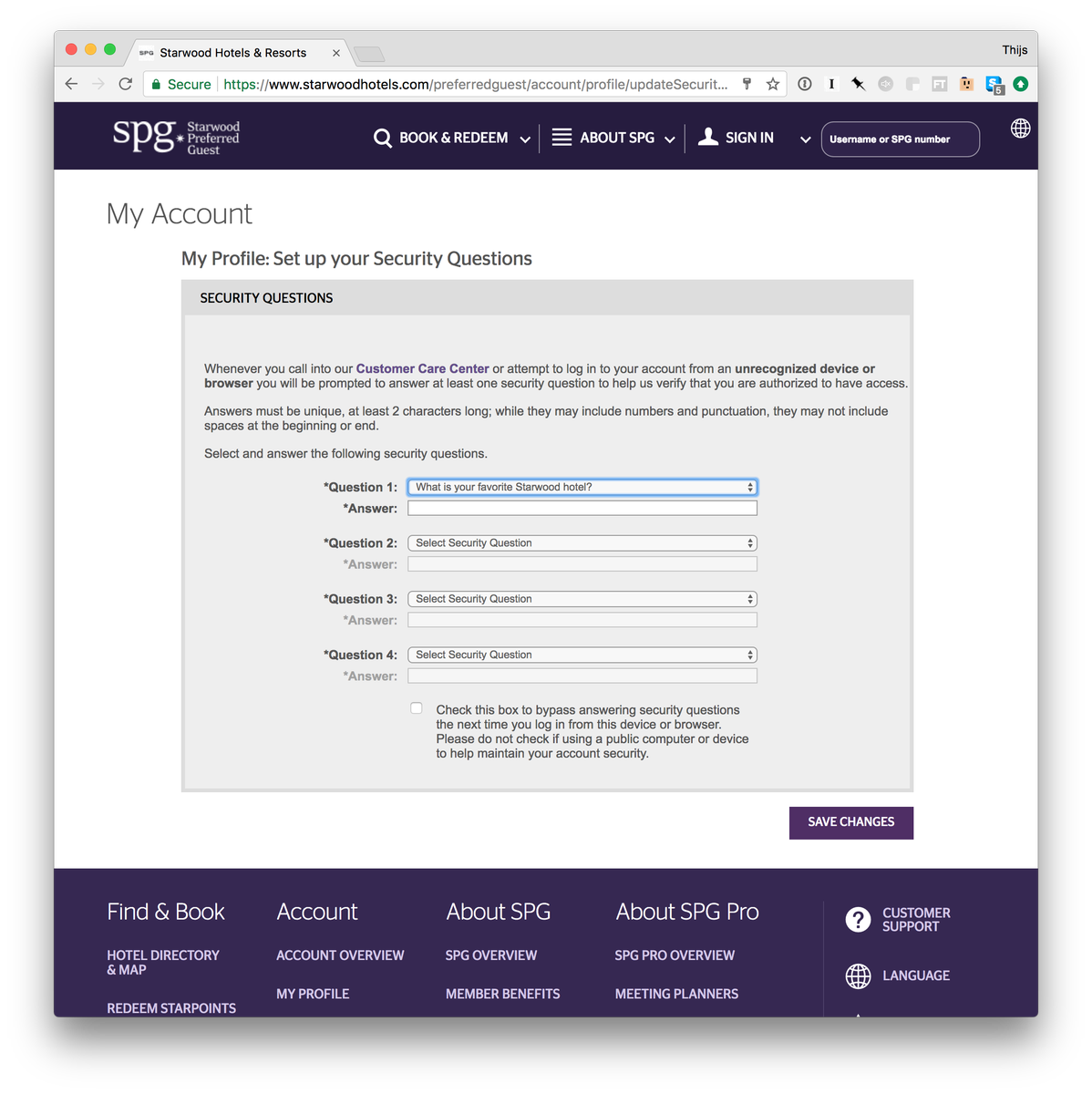Screen dimensions: 1092x1094
Task: Open Account Overview footer link
Action: pos(340,955)
